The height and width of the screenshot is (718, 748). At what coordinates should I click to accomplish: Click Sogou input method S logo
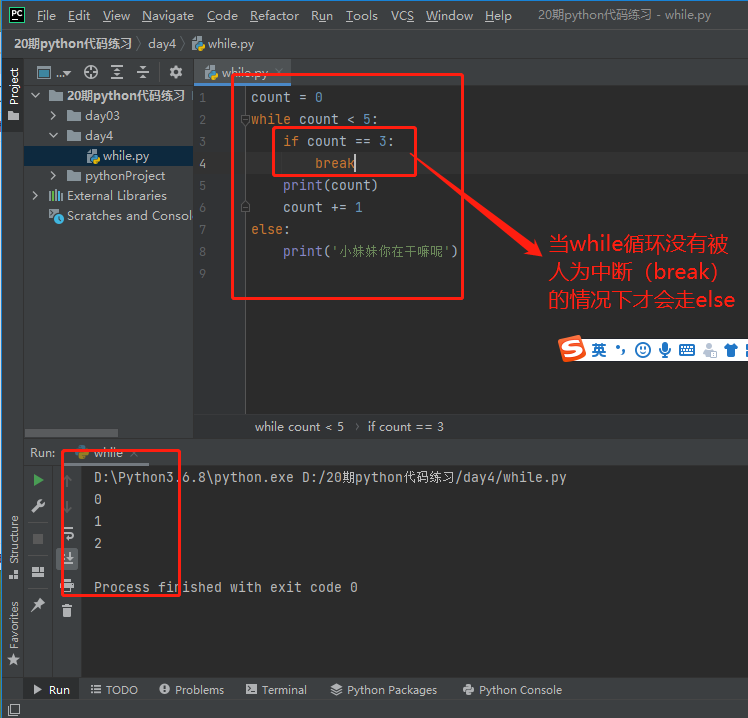(x=572, y=349)
